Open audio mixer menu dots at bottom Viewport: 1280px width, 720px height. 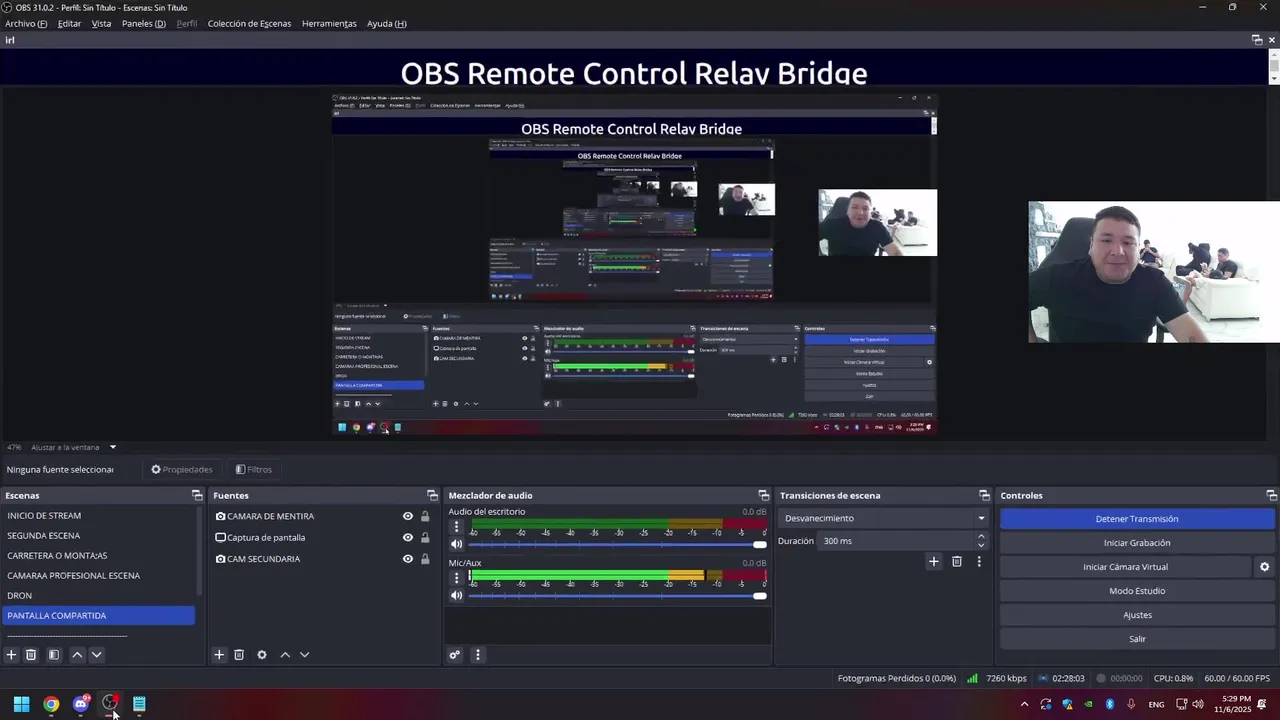(x=477, y=655)
